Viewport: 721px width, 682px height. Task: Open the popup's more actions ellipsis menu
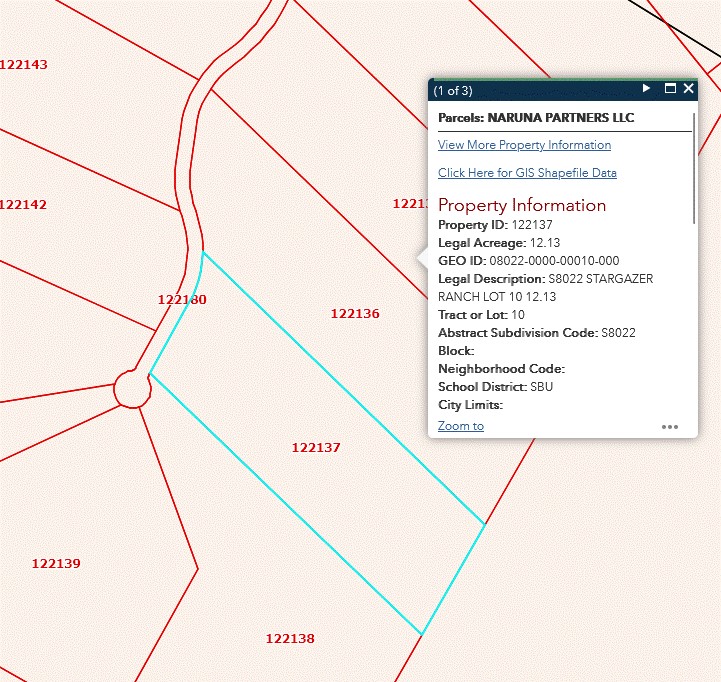coord(670,427)
